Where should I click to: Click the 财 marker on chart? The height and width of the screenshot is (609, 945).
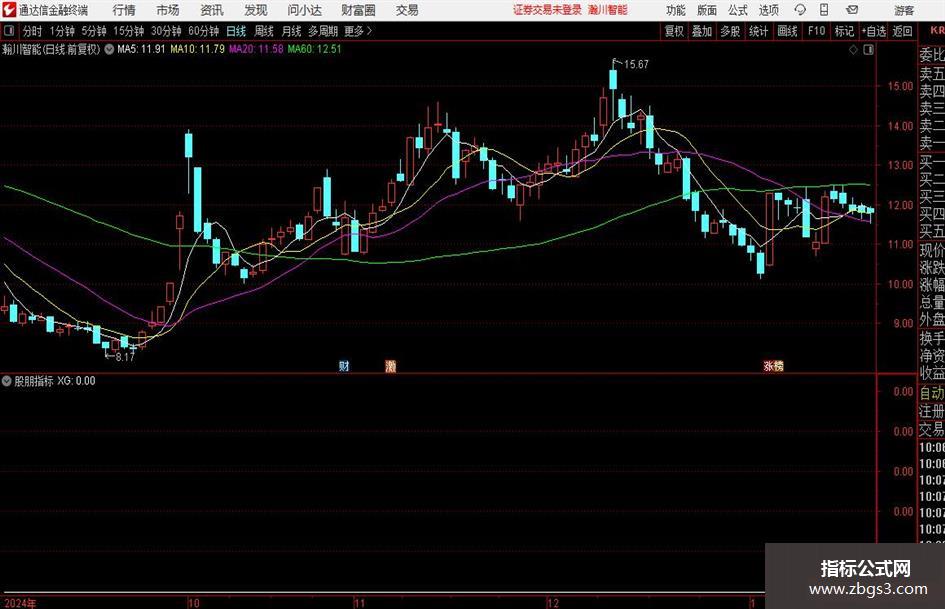344,365
